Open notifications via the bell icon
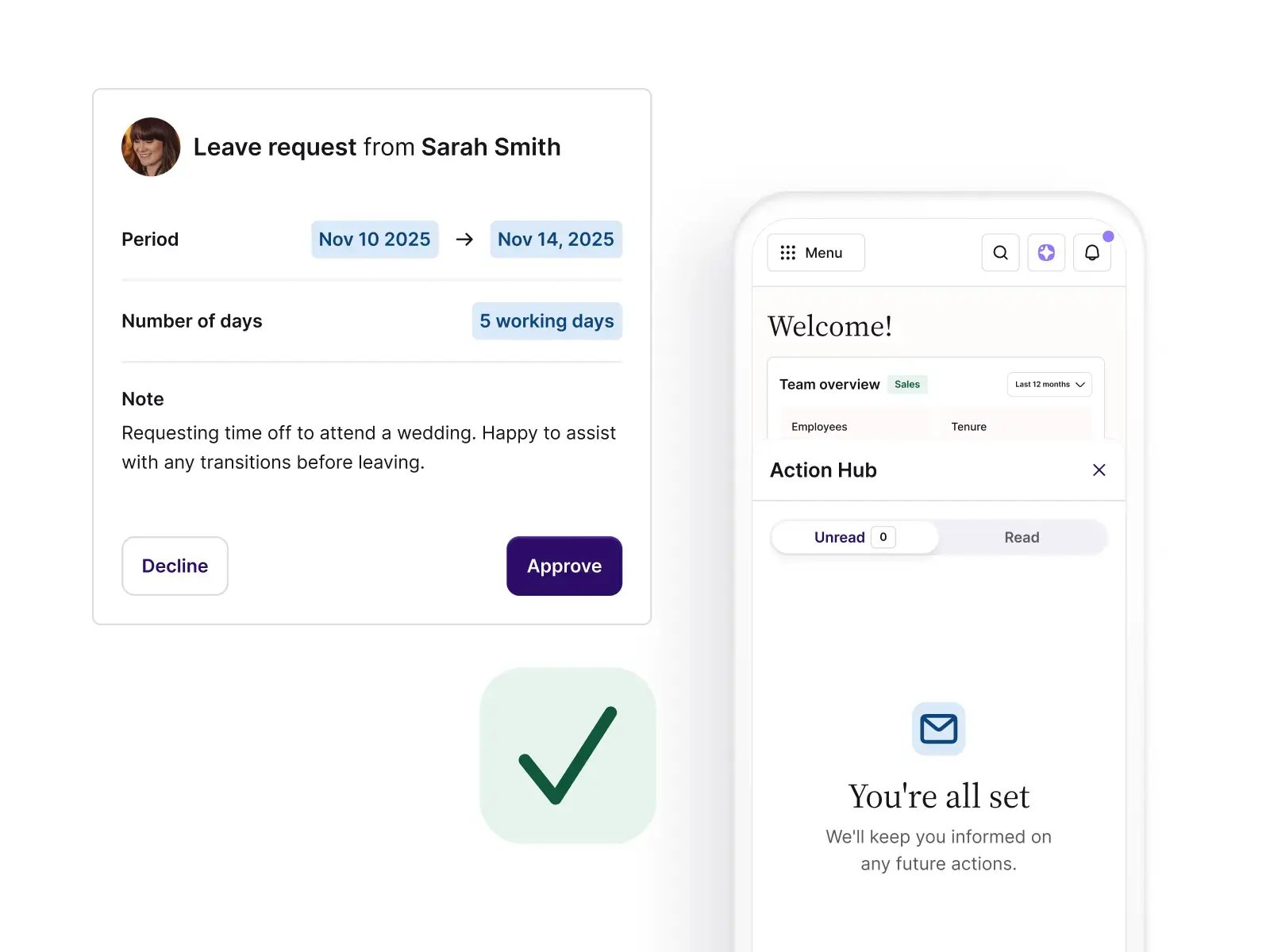The width and height of the screenshot is (1270, 952). (1092, 252)
